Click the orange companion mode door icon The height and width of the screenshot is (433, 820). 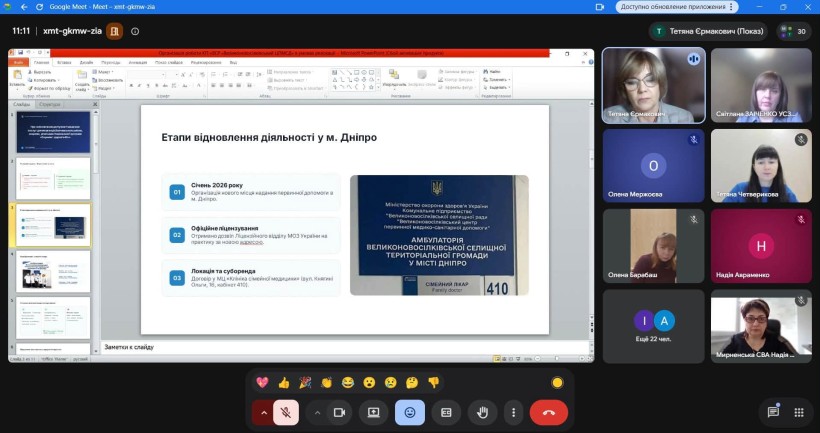tap(115, 31)
